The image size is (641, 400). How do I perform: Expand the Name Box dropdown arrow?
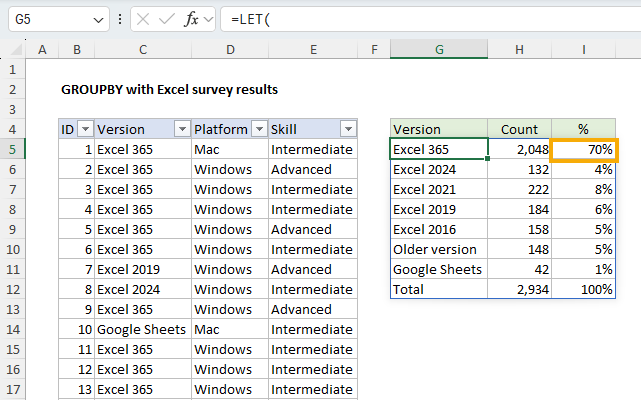pyautogui.click(x=98, y=20)
